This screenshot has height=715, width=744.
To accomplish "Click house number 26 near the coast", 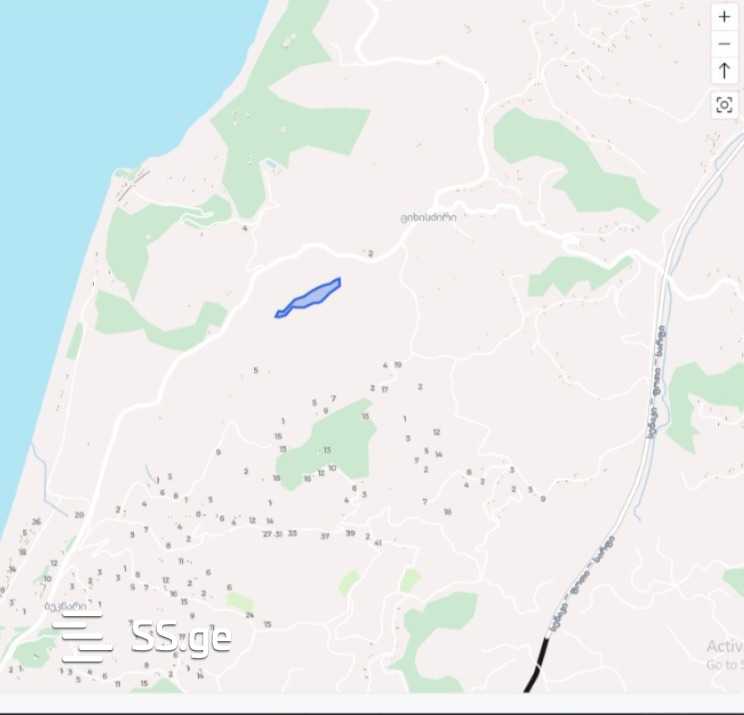I will point(37,521).
